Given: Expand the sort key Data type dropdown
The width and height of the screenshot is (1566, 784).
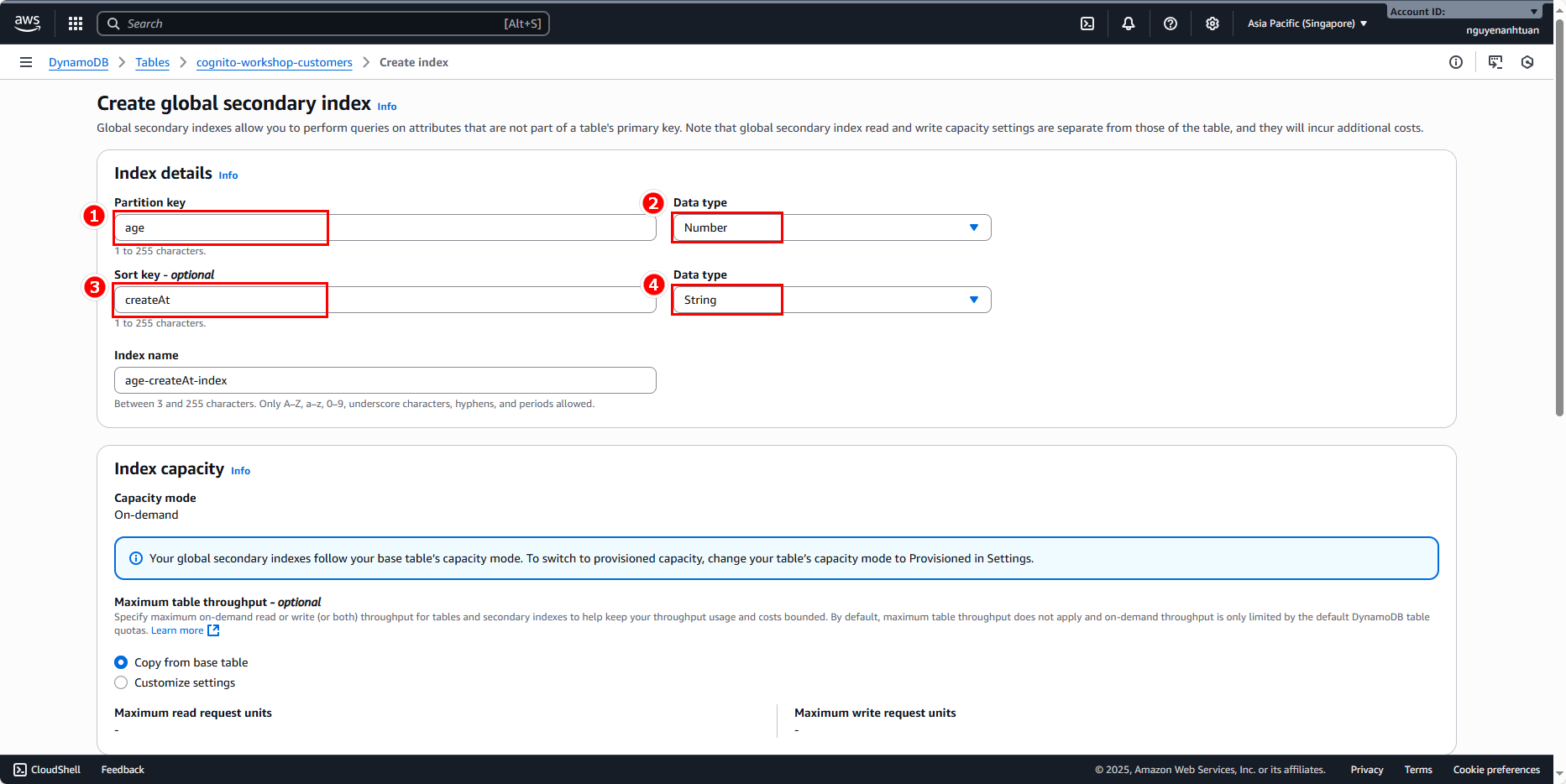Looking at the screenshot, I should [831, 300].
